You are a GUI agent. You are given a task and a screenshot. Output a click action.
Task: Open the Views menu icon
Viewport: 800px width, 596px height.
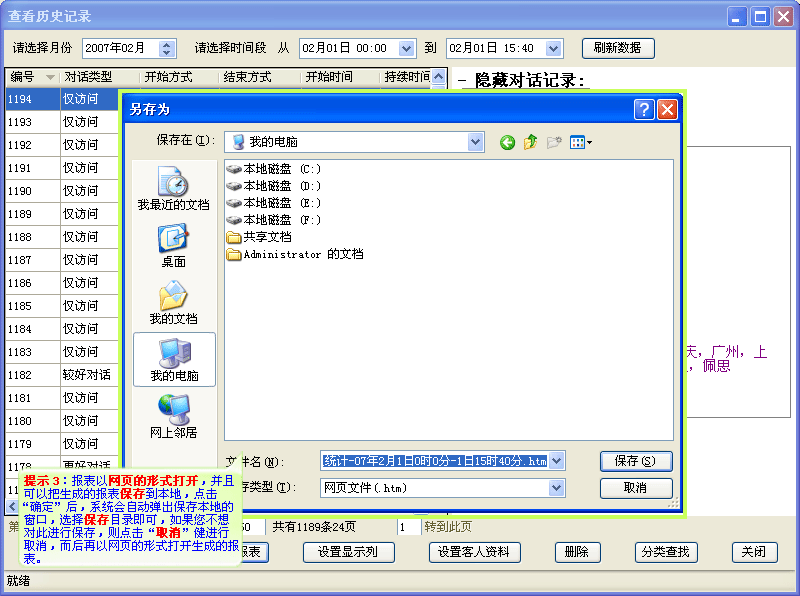pos(580,143)
